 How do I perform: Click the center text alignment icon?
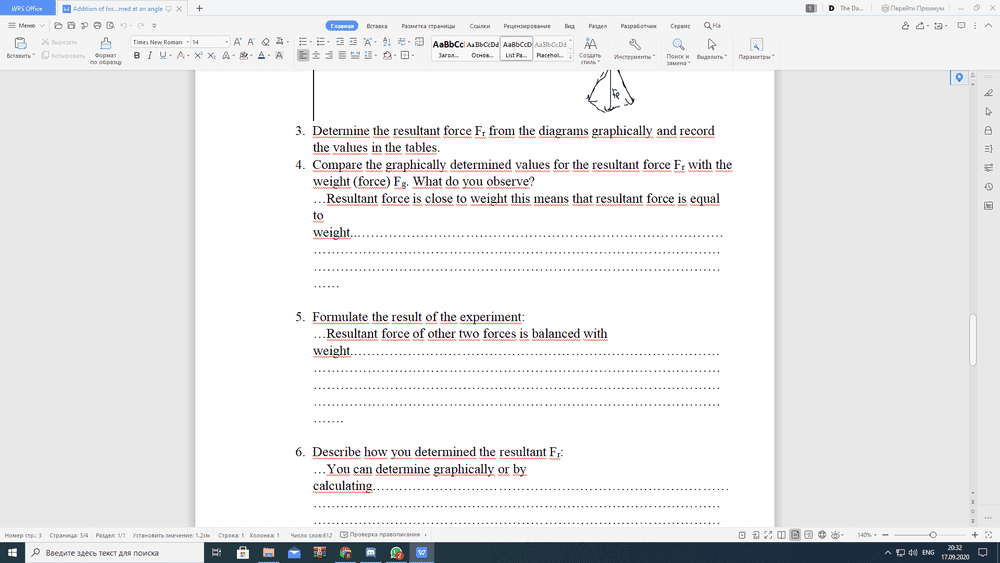click(x=316, y=56)
